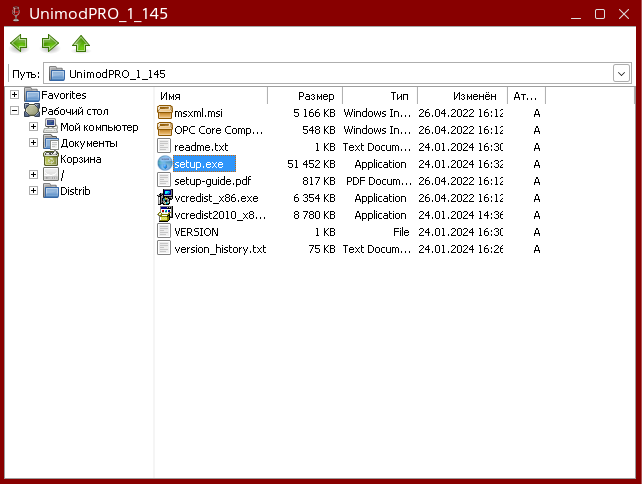Click the msxml.msi installer icon
Image resolution: width=642 pixels, height=484 pixels.
[x=165, y=112]
